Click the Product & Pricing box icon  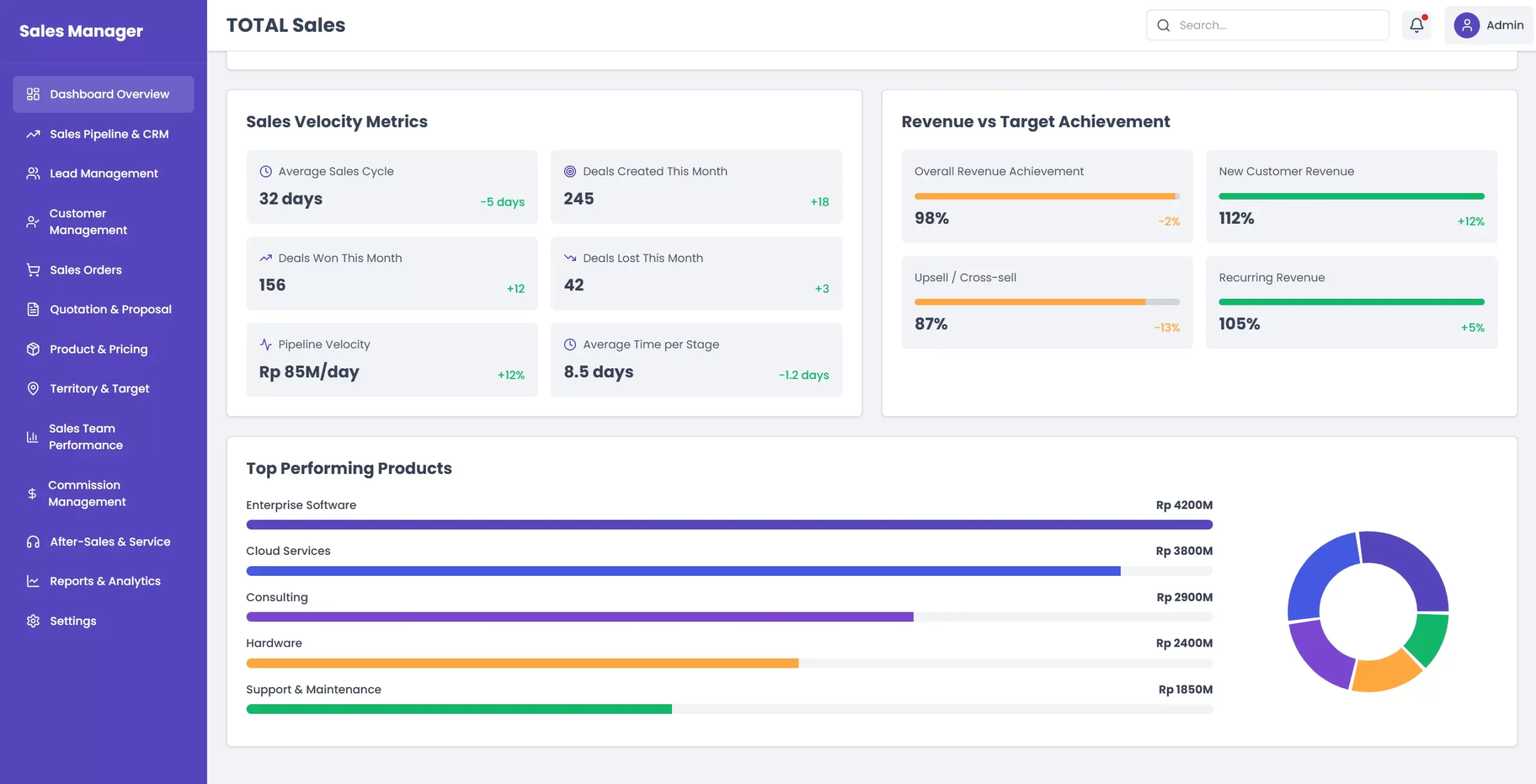coord(33,349)
